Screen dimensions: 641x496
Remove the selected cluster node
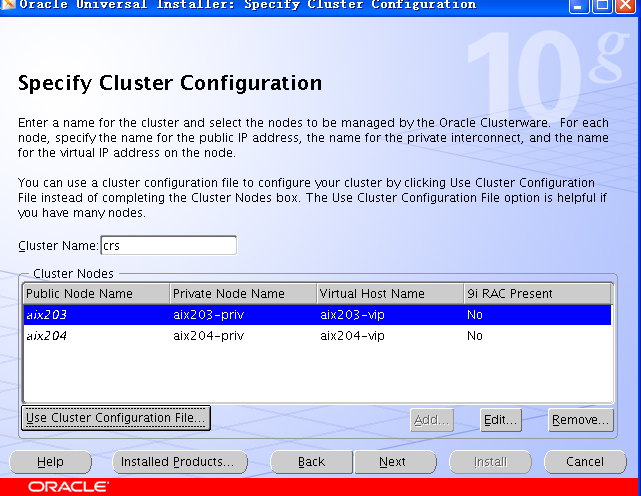580,420
